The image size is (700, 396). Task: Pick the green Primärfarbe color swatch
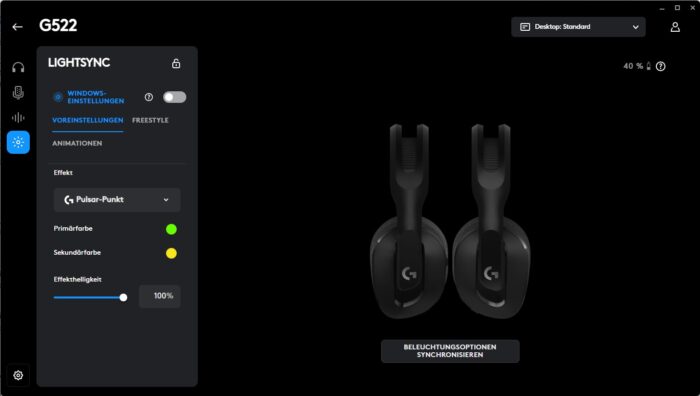(171, 229)
